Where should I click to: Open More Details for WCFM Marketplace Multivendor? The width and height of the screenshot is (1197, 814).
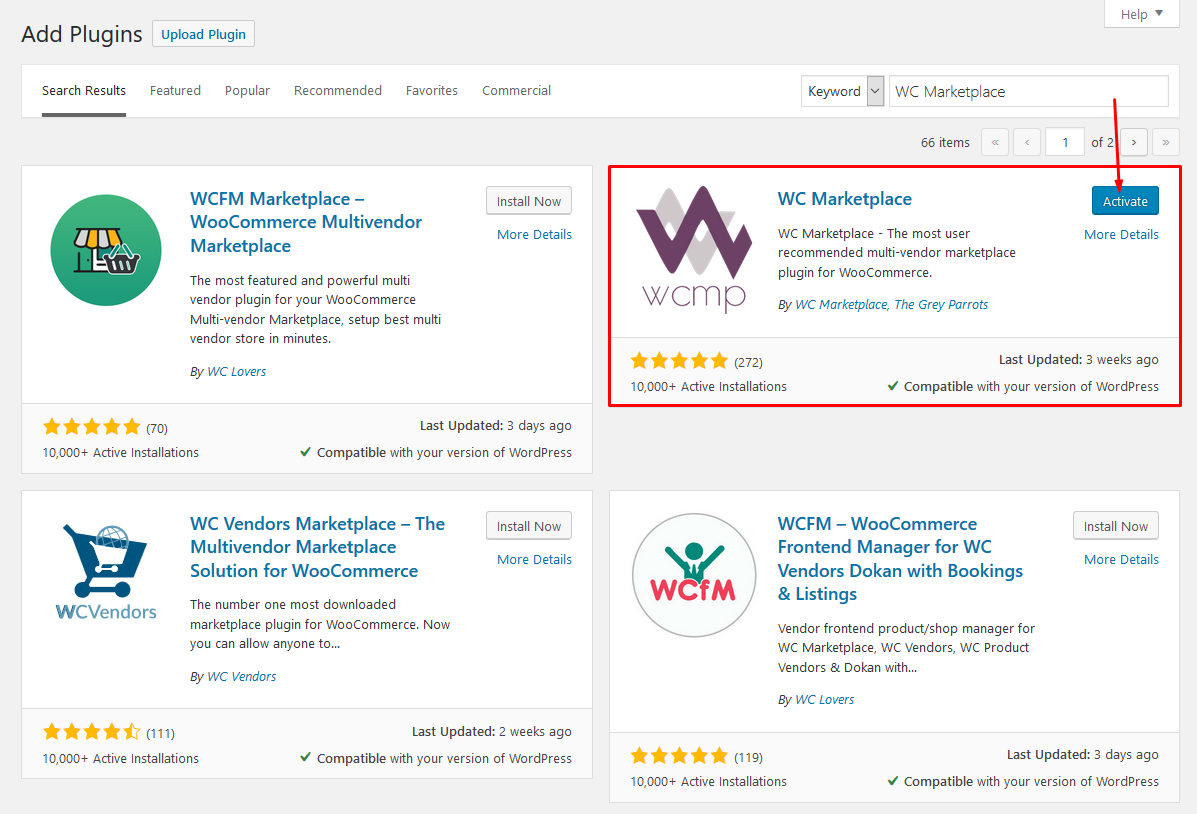(534, 234)
